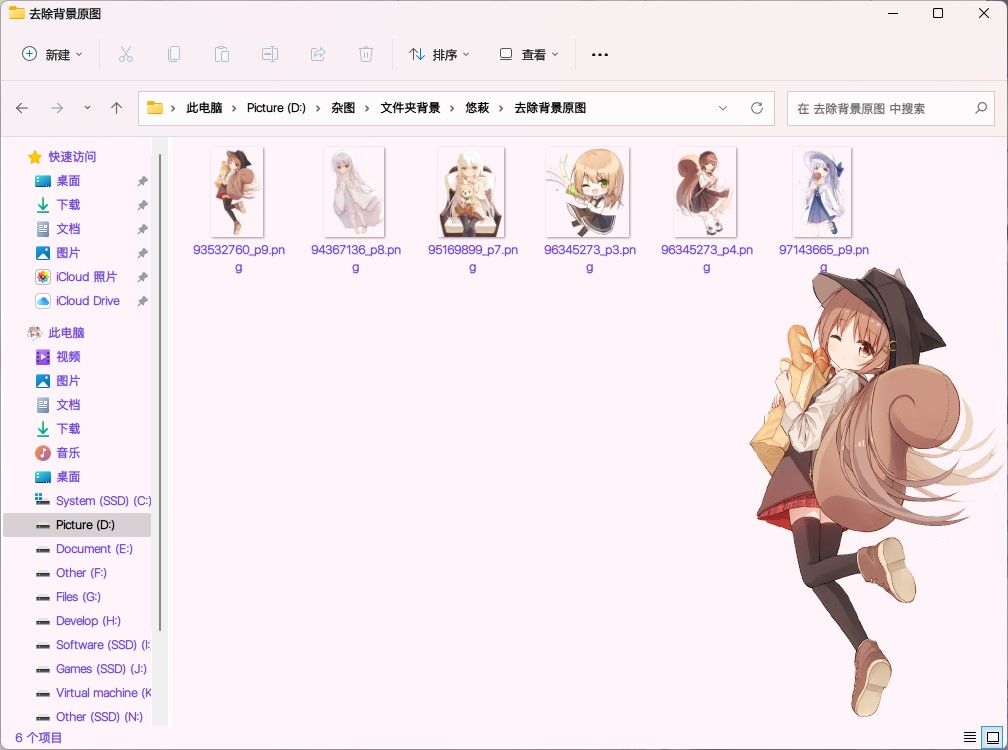Viewport: 1008px width, 750px height.
Task: Refresh the current folder view
Action: click(757, 108)
